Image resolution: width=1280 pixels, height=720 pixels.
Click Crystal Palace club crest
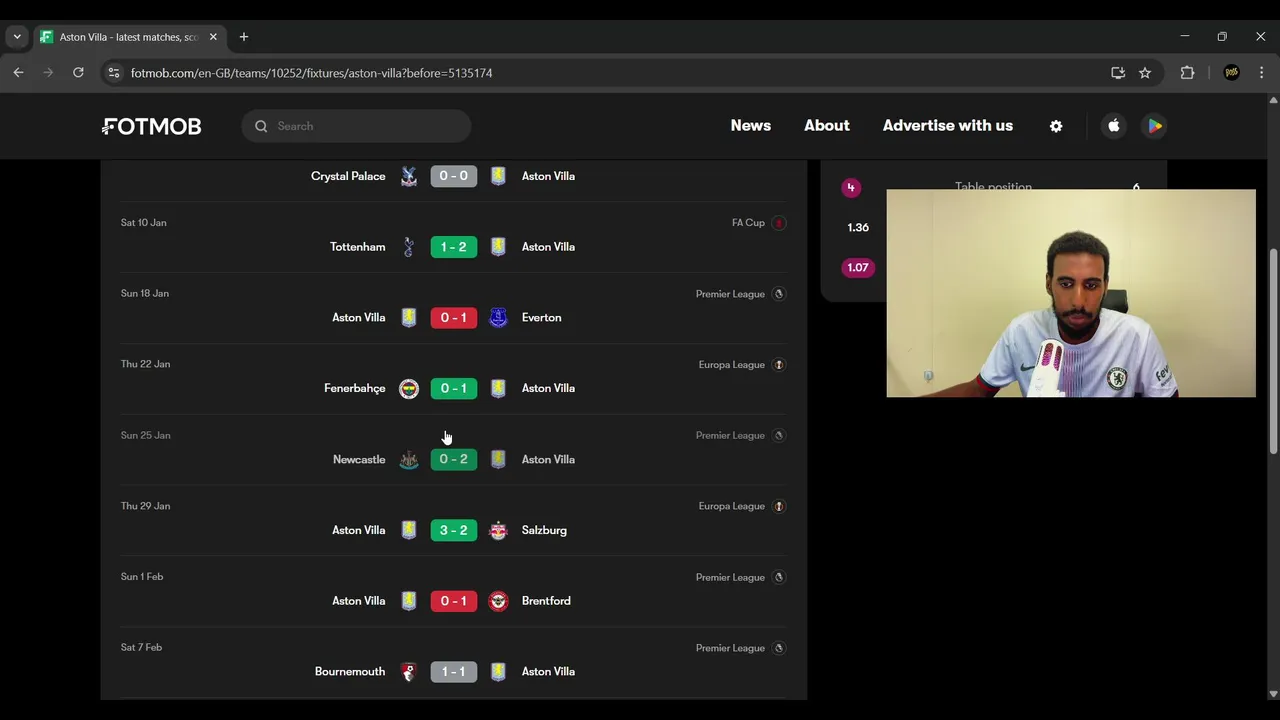click(409, 176)
